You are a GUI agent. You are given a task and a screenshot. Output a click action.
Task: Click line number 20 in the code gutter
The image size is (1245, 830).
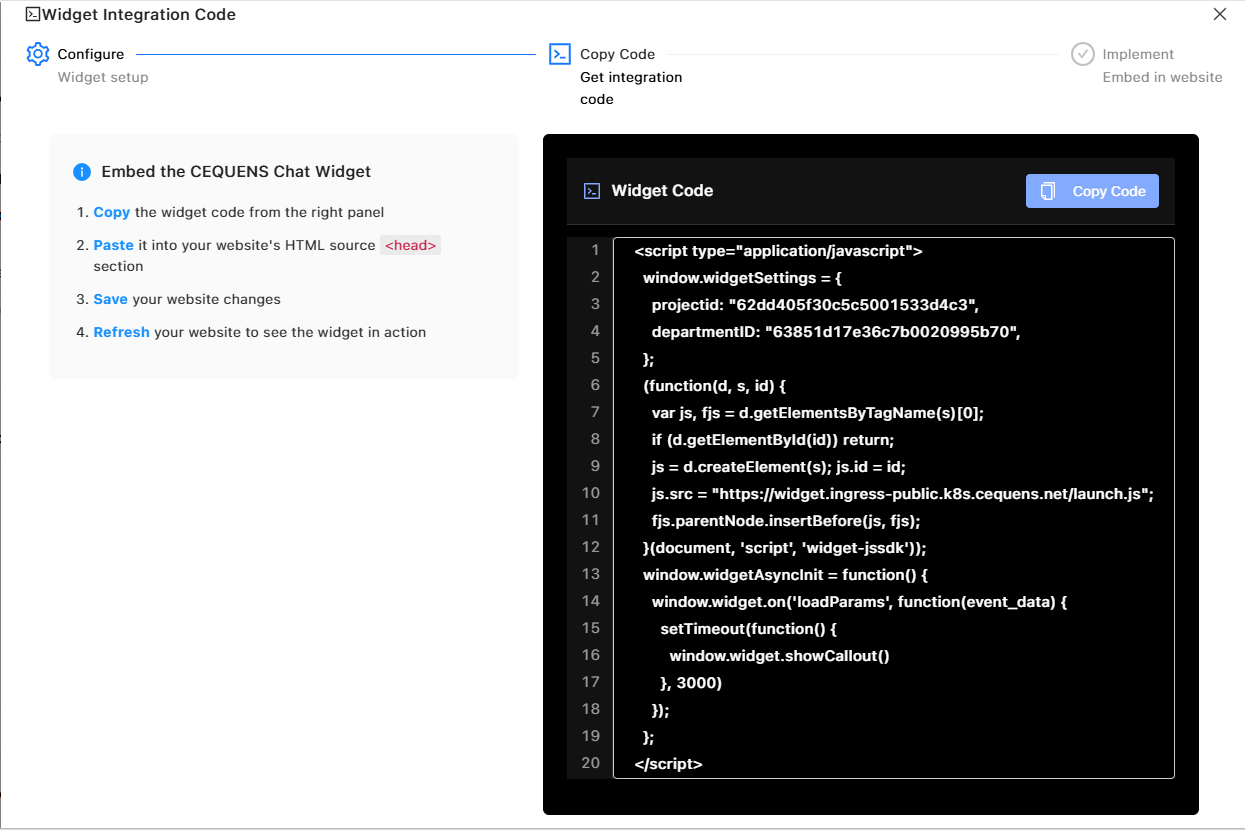pos(590,764)
